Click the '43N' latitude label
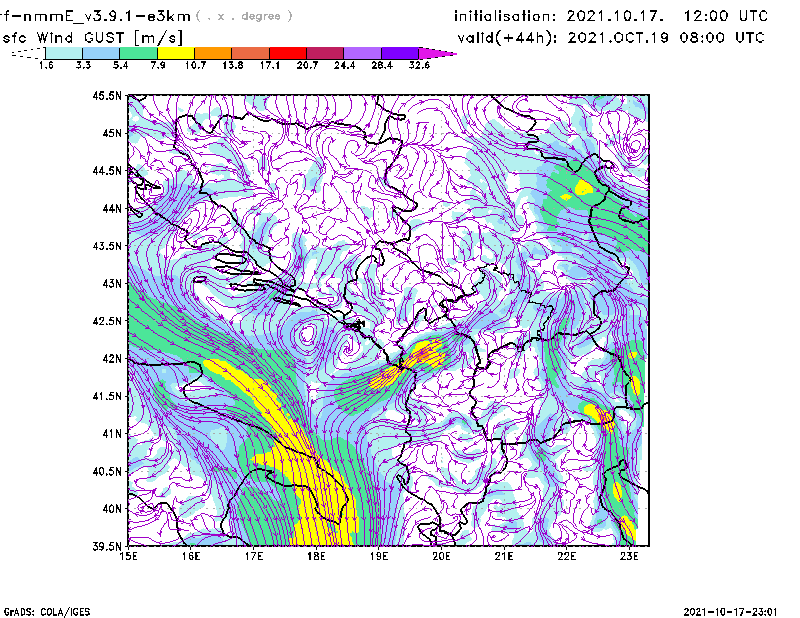 point(112,283)
